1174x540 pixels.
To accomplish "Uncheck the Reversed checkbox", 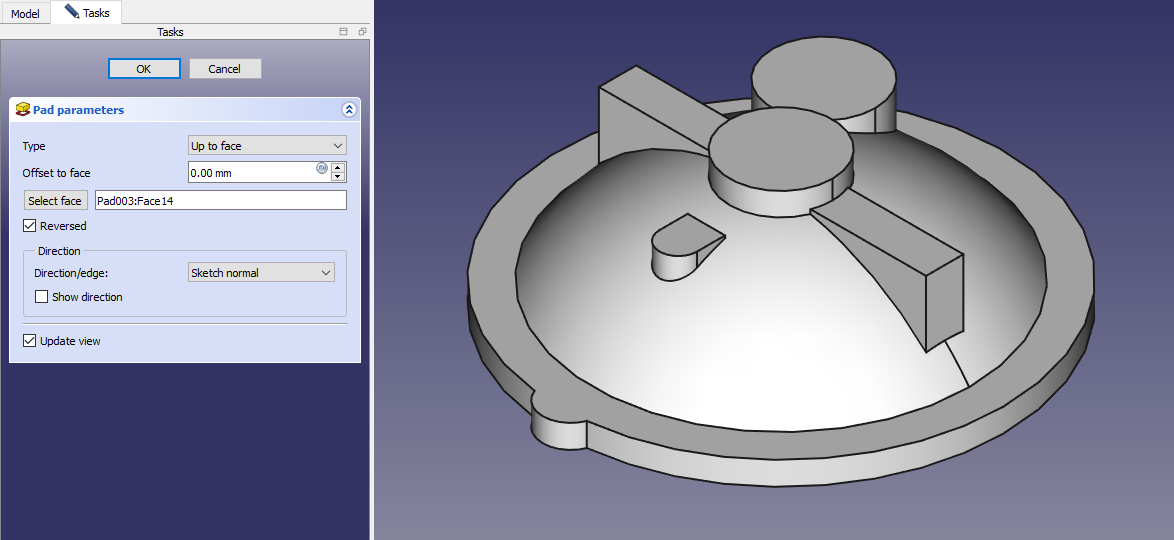I will click(x=29, y=226).
